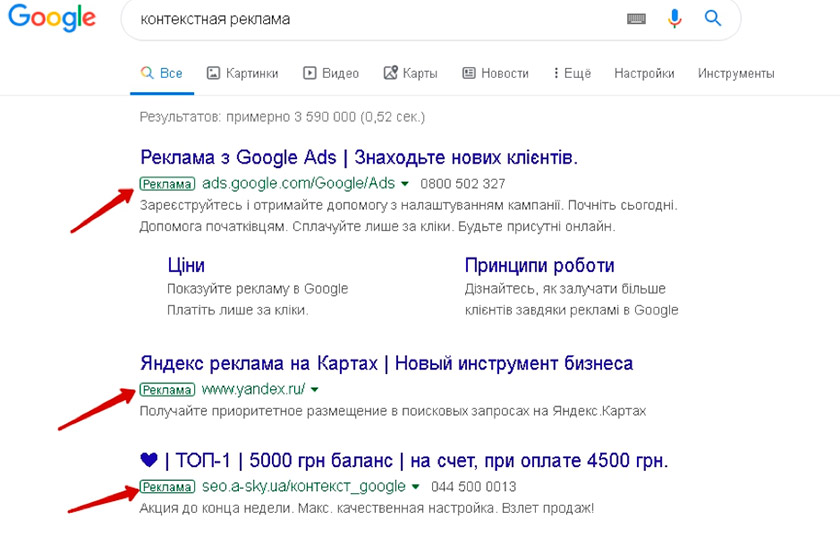The width and height of the screenshot is (840, 537).
Task: Expand dropdown arrow next to www.yandex.ru/
Action: (x=315, y=390)
